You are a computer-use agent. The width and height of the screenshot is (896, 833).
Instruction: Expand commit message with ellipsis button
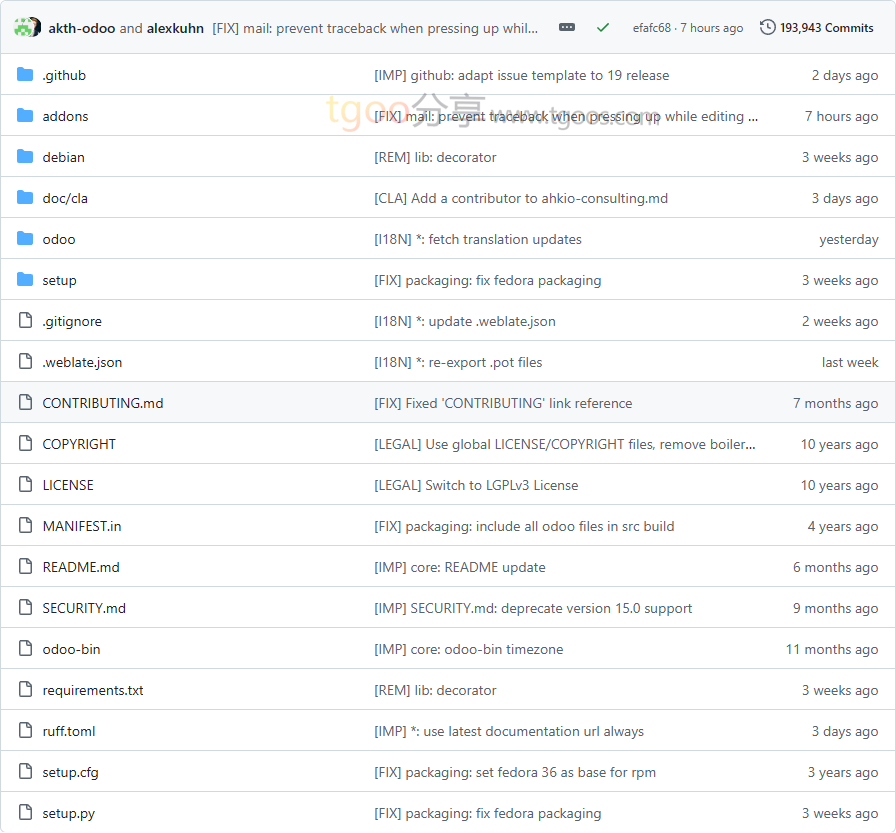567,28
